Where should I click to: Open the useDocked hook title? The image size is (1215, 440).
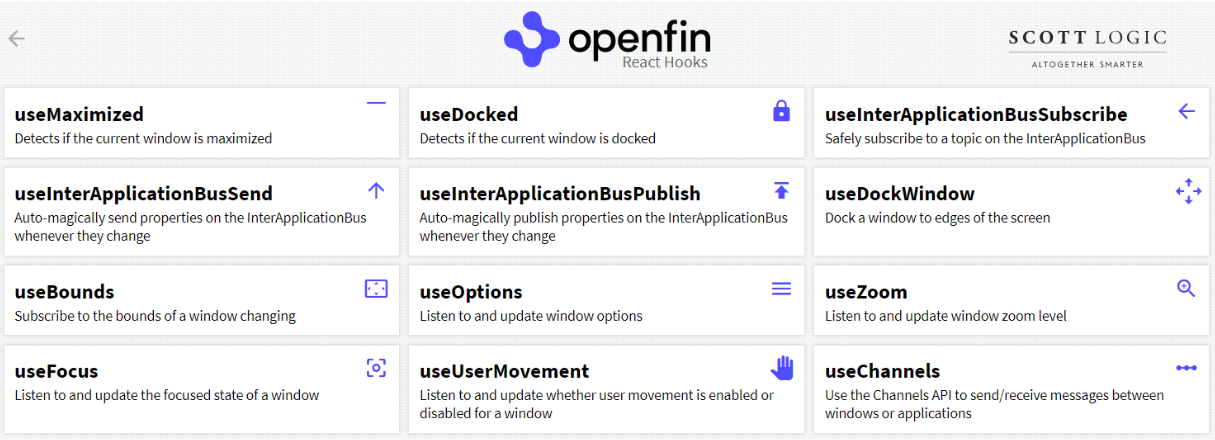469,114
